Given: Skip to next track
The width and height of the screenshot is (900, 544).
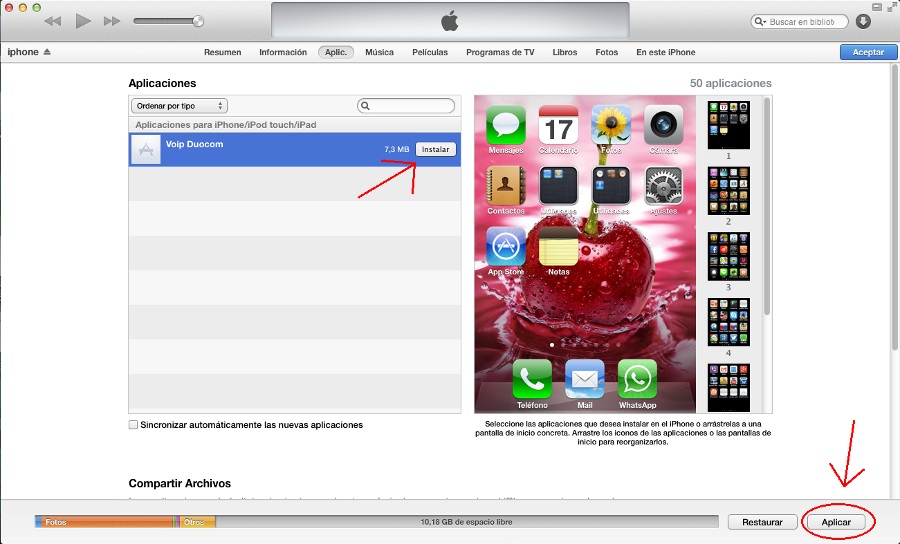Looking at the screenshot, I should [112, 21].
